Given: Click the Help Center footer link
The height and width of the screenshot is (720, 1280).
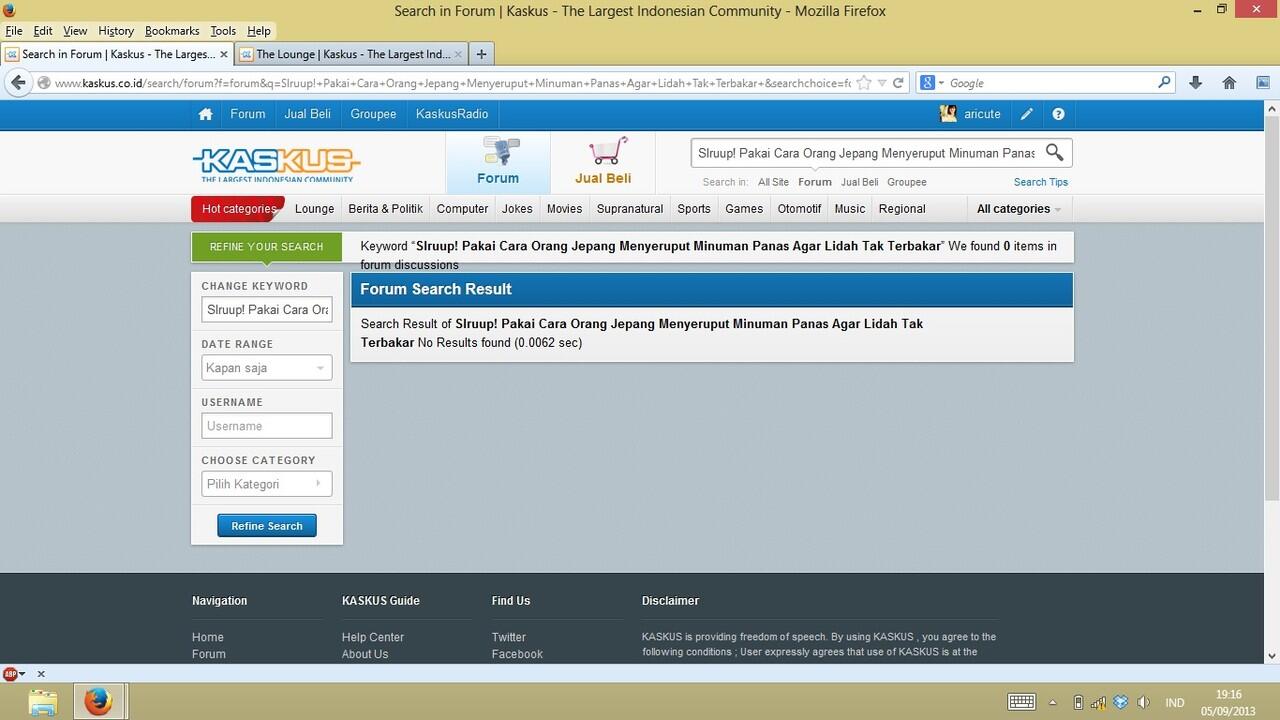Looking at the screenshot, I should pyautogui.click(x=373, y=637).
